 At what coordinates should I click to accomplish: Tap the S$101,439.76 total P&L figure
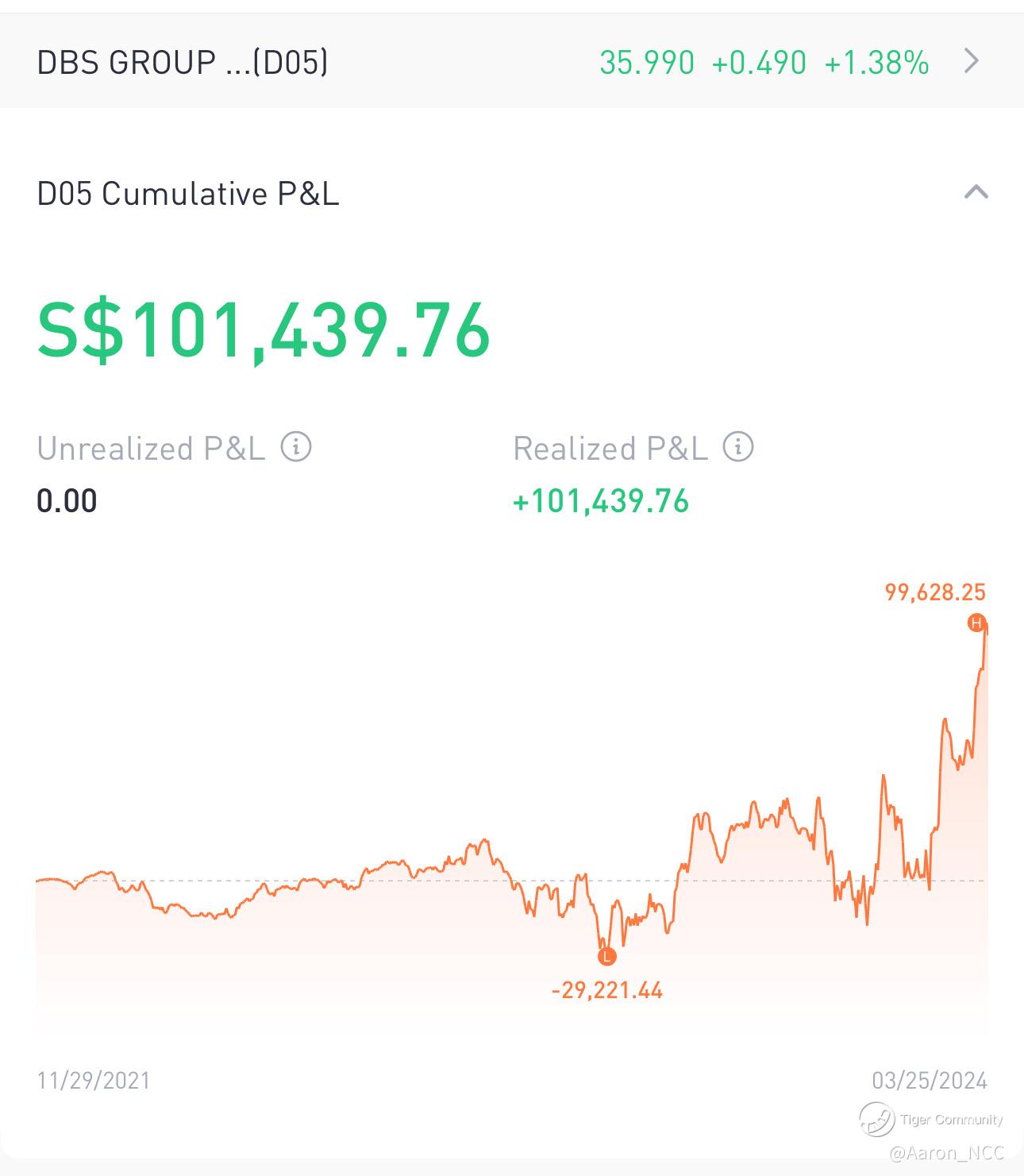click(264, 330)
